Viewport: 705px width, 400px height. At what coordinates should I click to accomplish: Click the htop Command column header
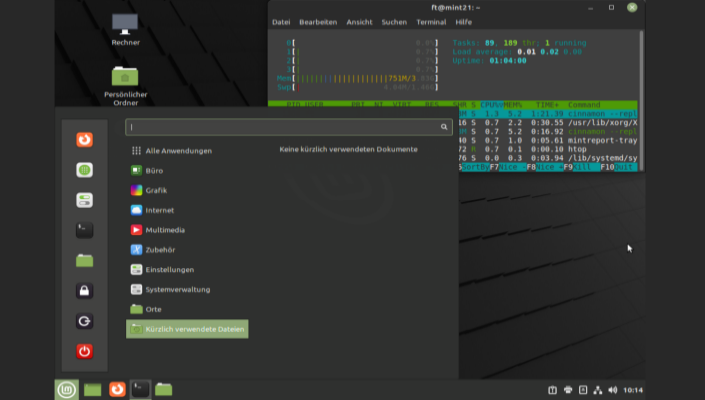click(584, 105)
